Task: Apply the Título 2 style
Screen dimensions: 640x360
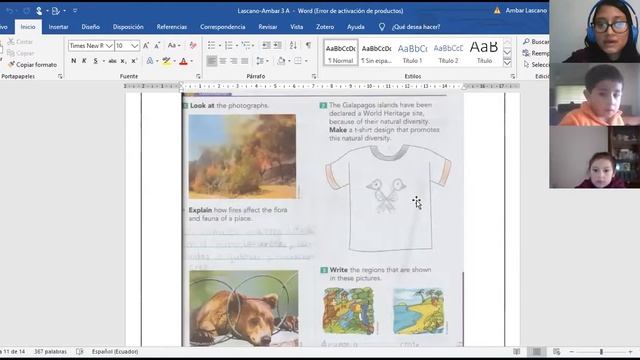Action: pos(448,53)
